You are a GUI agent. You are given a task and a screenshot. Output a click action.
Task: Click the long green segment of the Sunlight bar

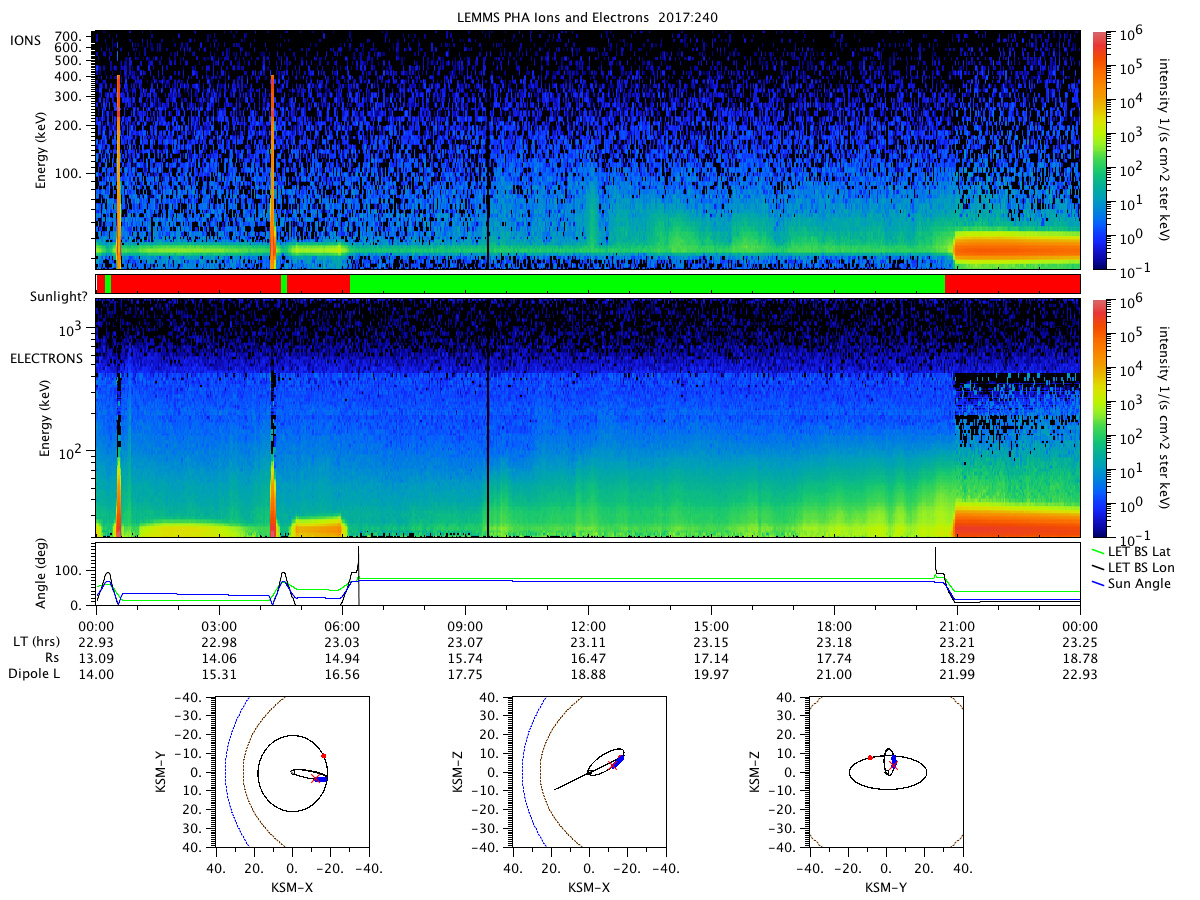(x=647, y=284)
